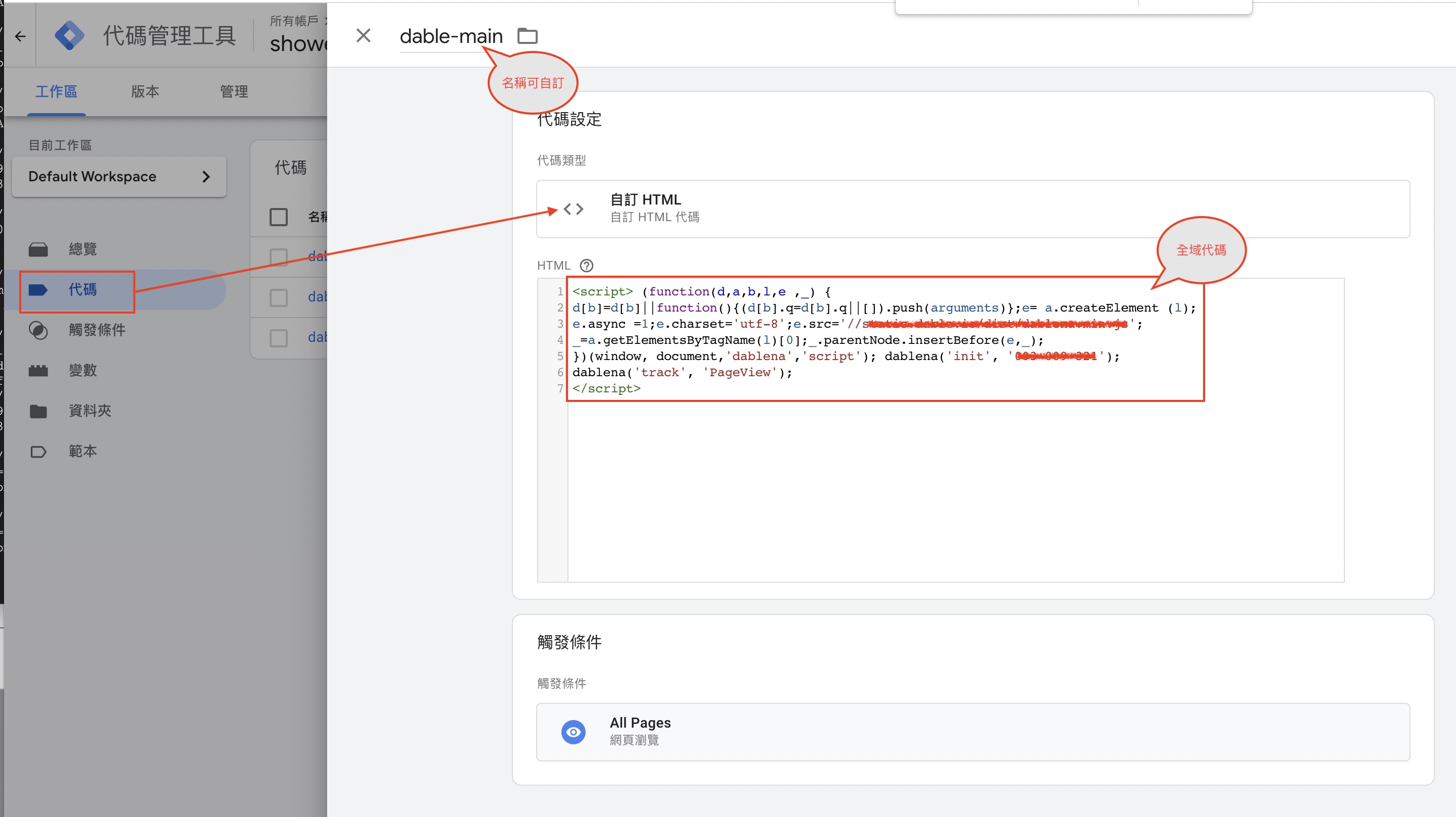Open 總覽 overview in the sidebar
This screenshot has width=1456, height=817.
point(82,249)
